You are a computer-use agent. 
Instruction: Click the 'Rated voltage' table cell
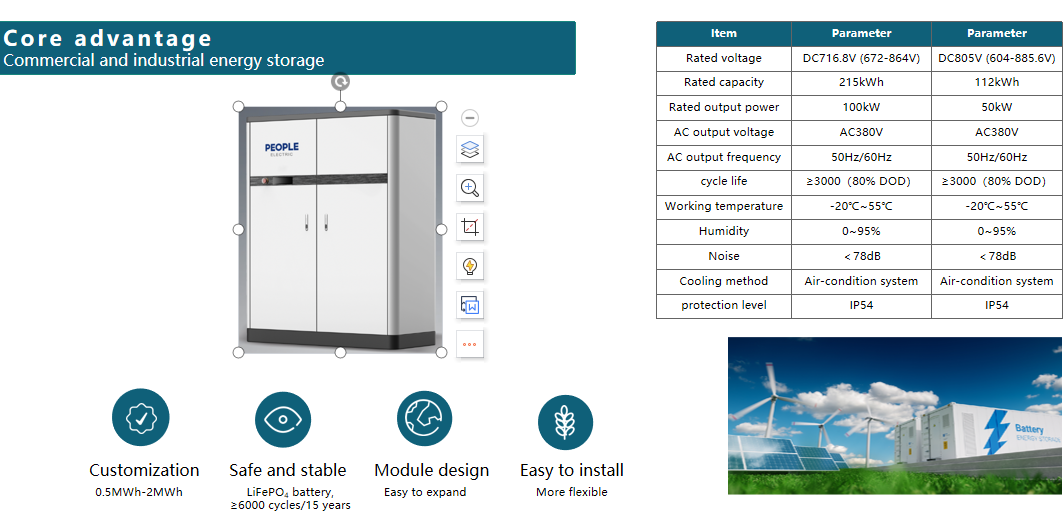[x=723, y=59]
